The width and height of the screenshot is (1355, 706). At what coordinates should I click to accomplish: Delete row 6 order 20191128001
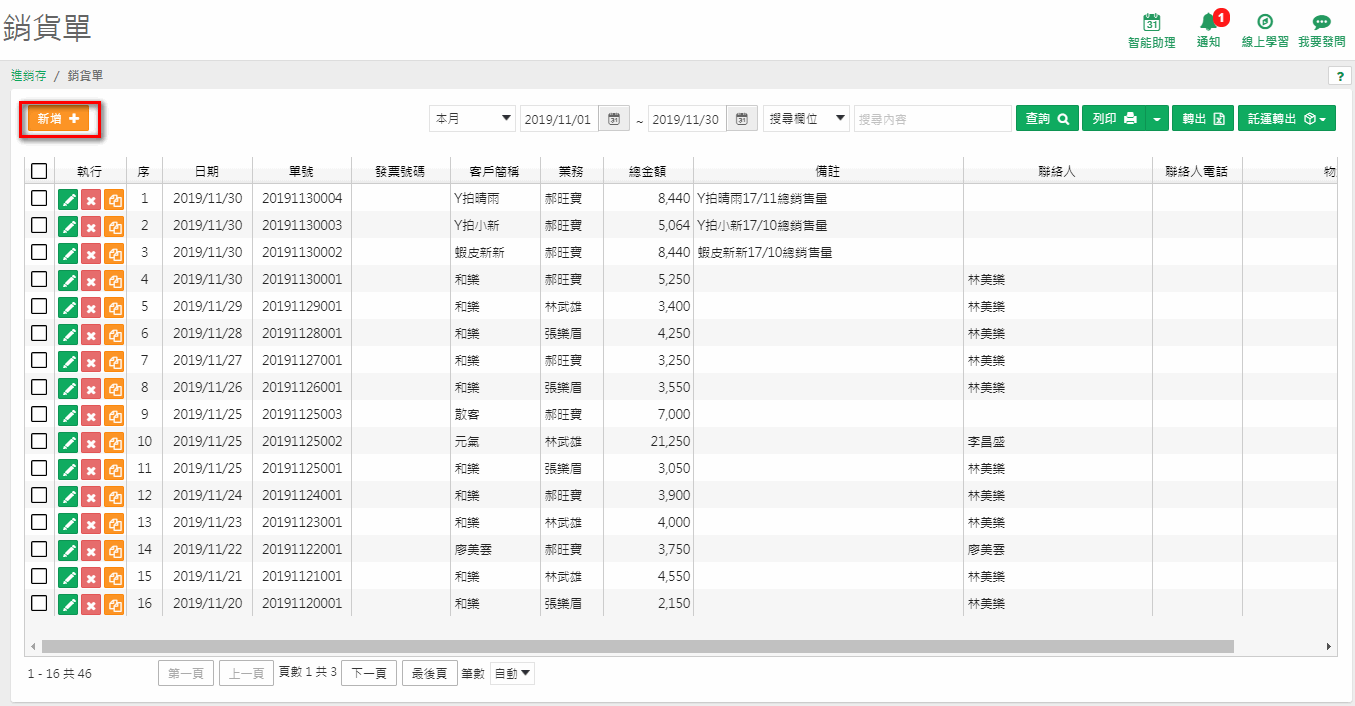tap(91, 334)
